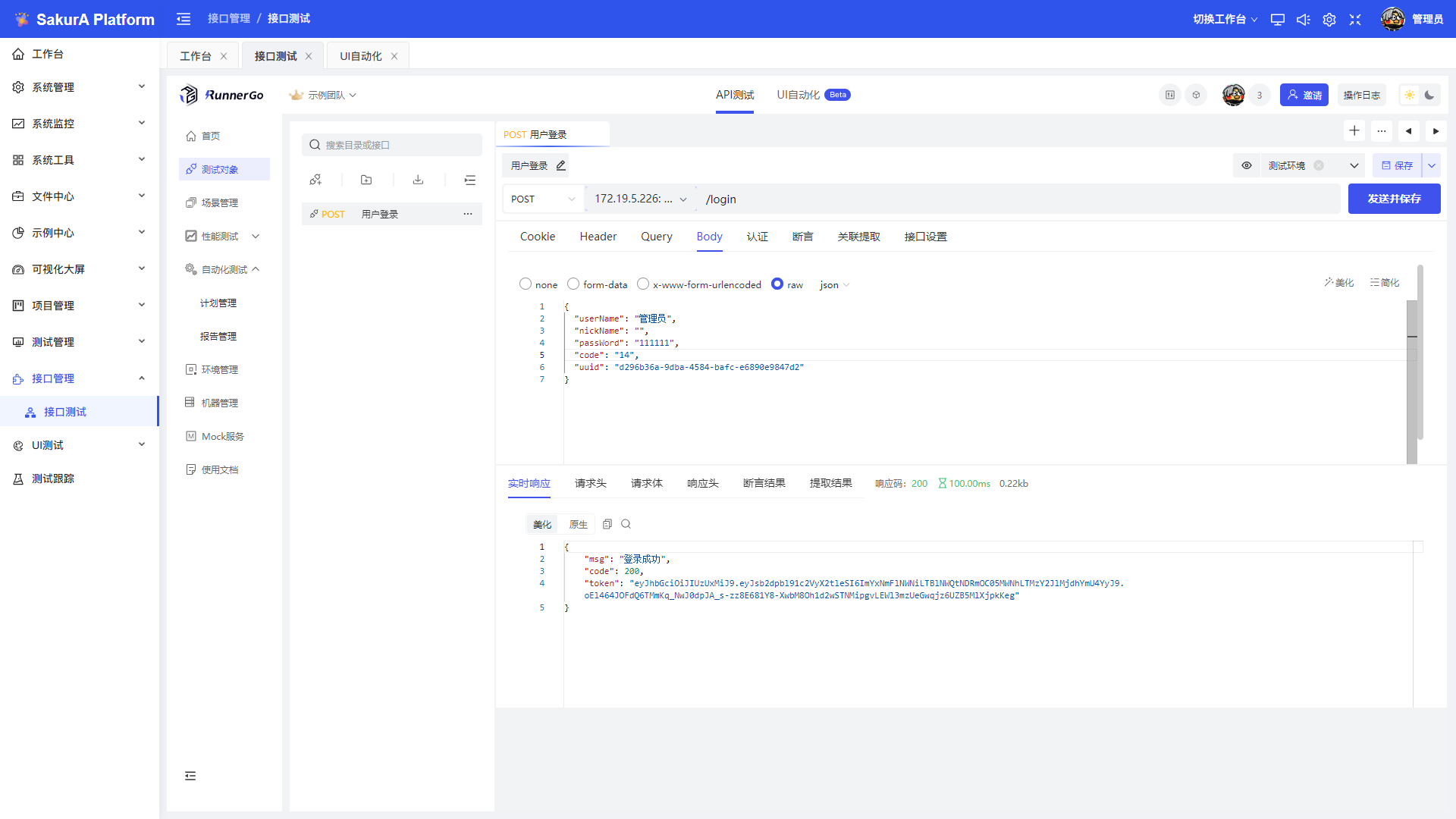Open the POST method dropdown
The image size is (1456, 819).
(x=543, y=199)
